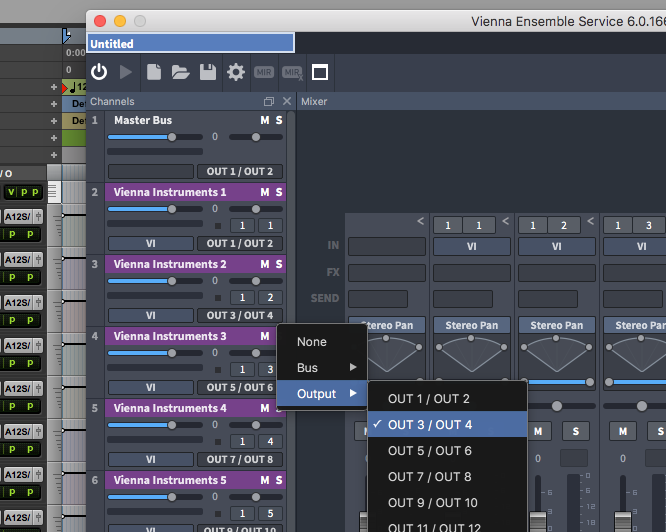Click the VI input slot in mixer strip 1 2
The height and width of the screenshot is (532, 666).
(x=556, y=247)
